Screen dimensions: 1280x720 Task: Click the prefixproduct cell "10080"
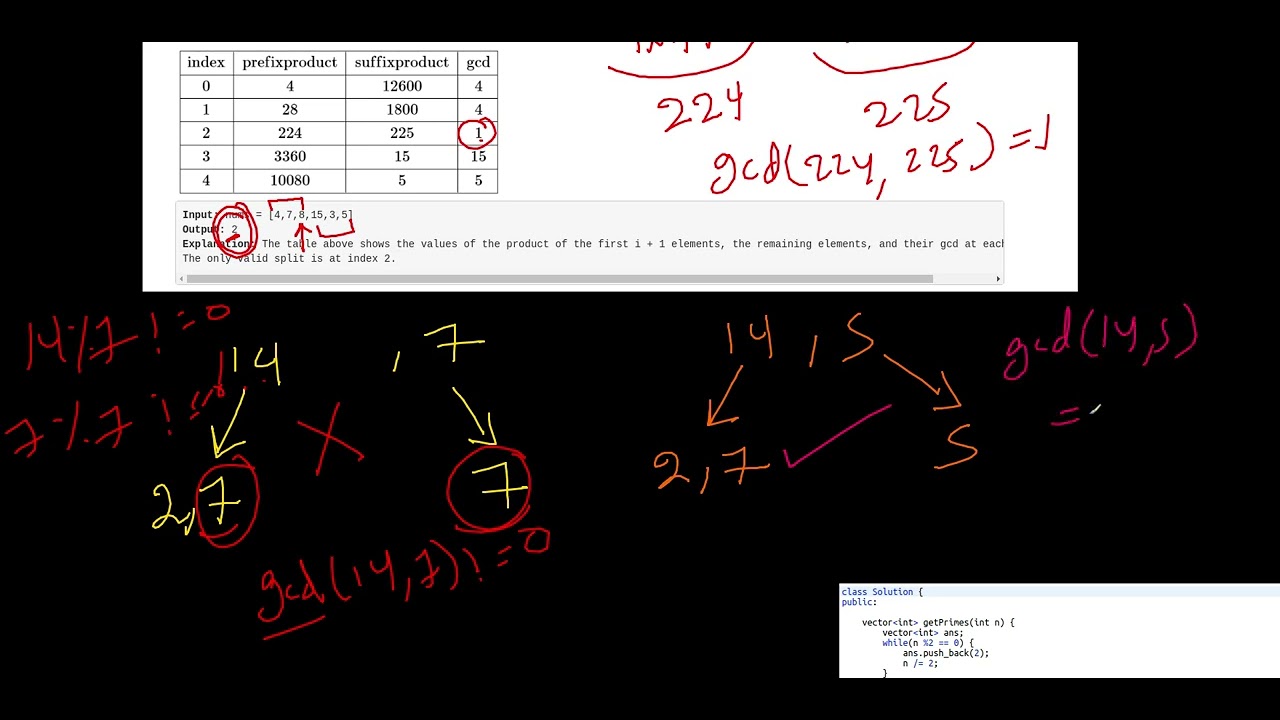(290, 180)
